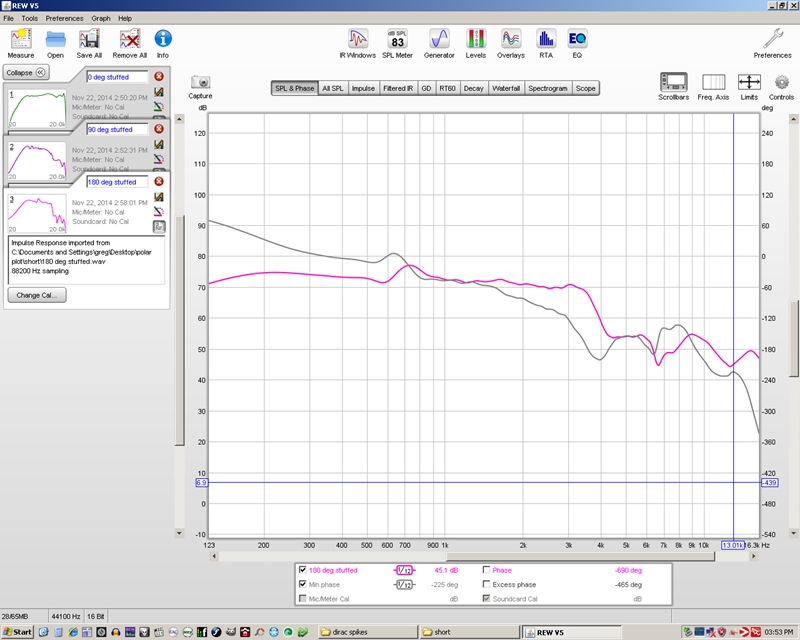This screenshot has height=640, width=800.
Task: Open graph Limits icon
Action: 749,86
